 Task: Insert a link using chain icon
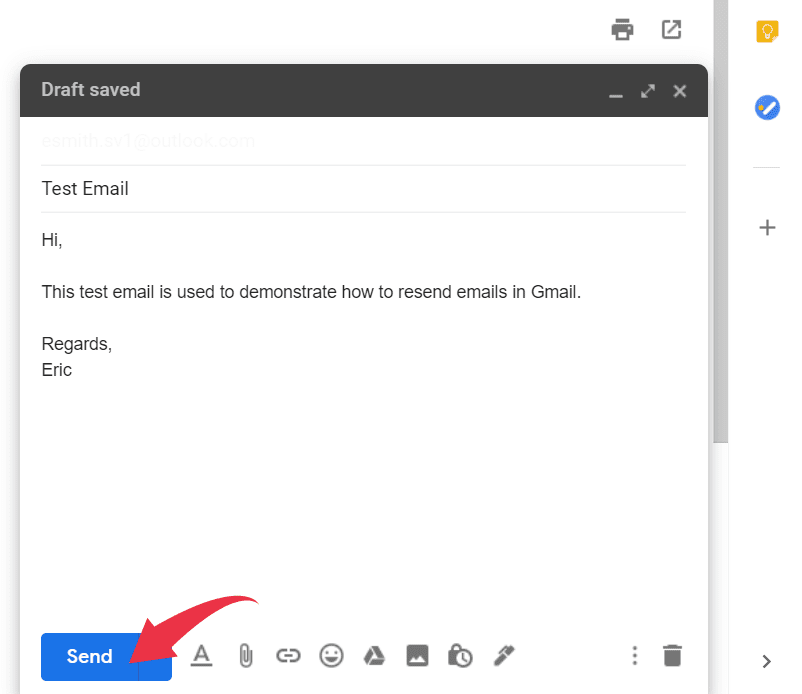pyautogui.click(x=288, y=656)
